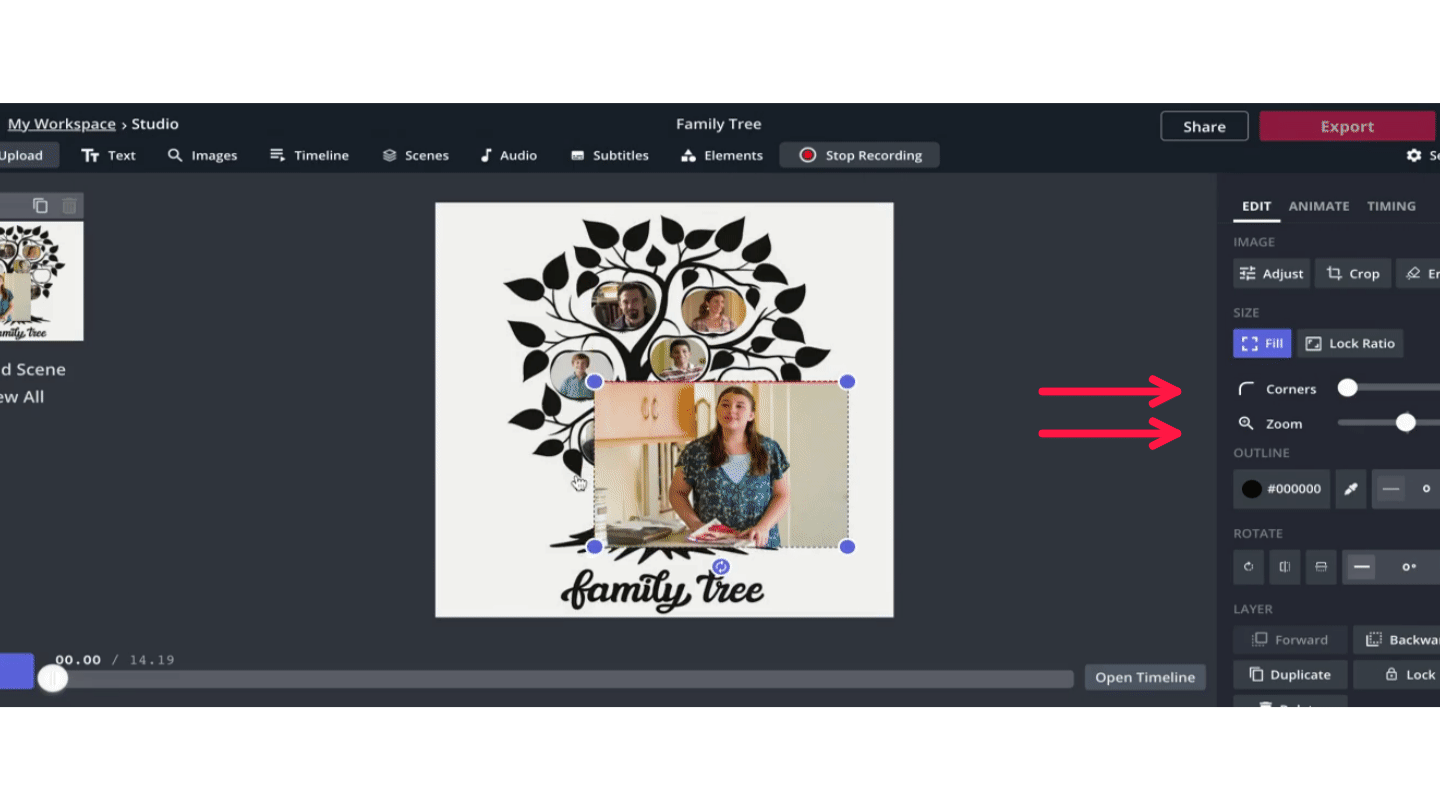Click the Family Tree project title
The image size is (1440, 810).
point(718,124)
